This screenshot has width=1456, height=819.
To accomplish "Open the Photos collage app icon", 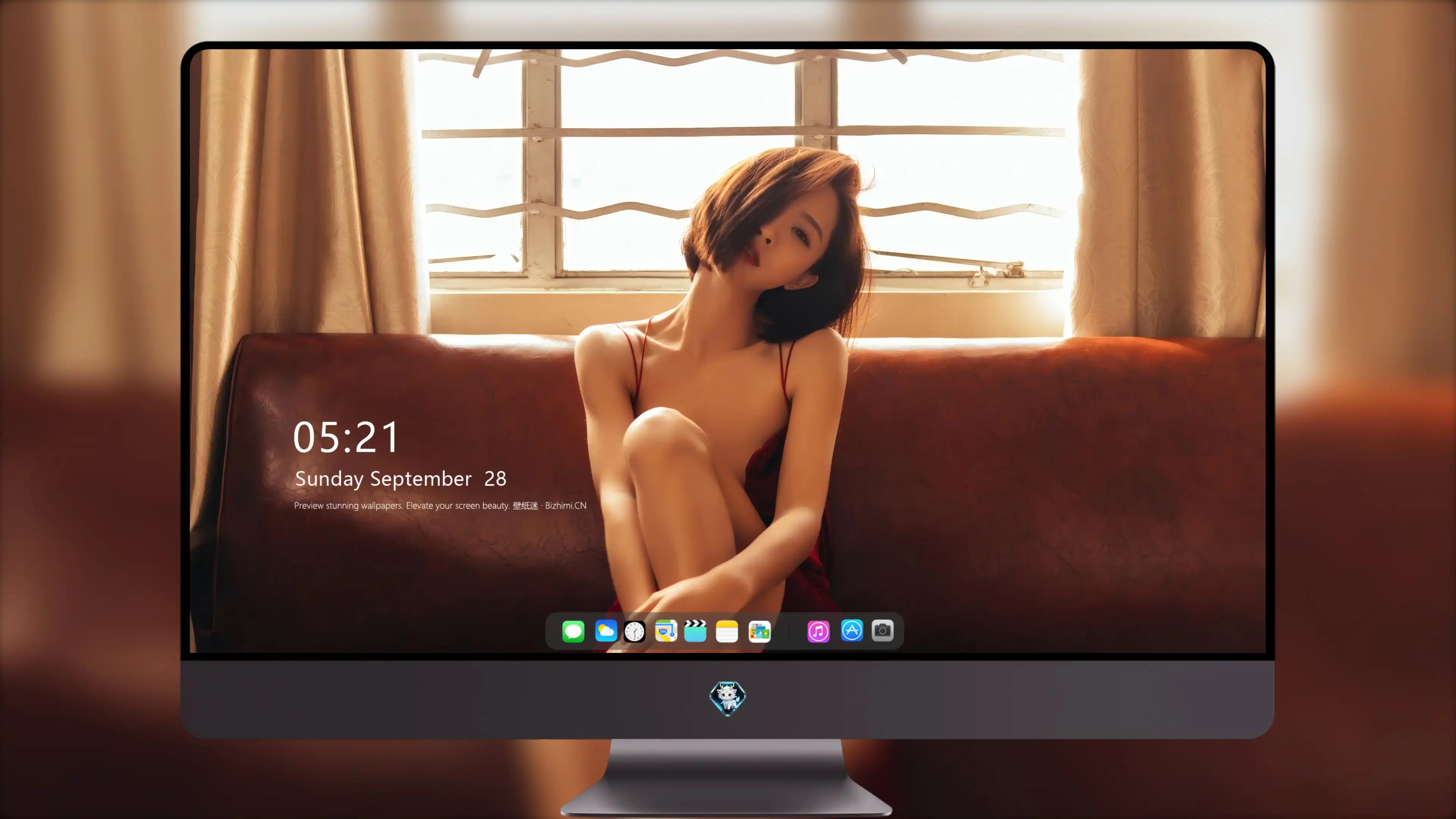I will [759, 631].
